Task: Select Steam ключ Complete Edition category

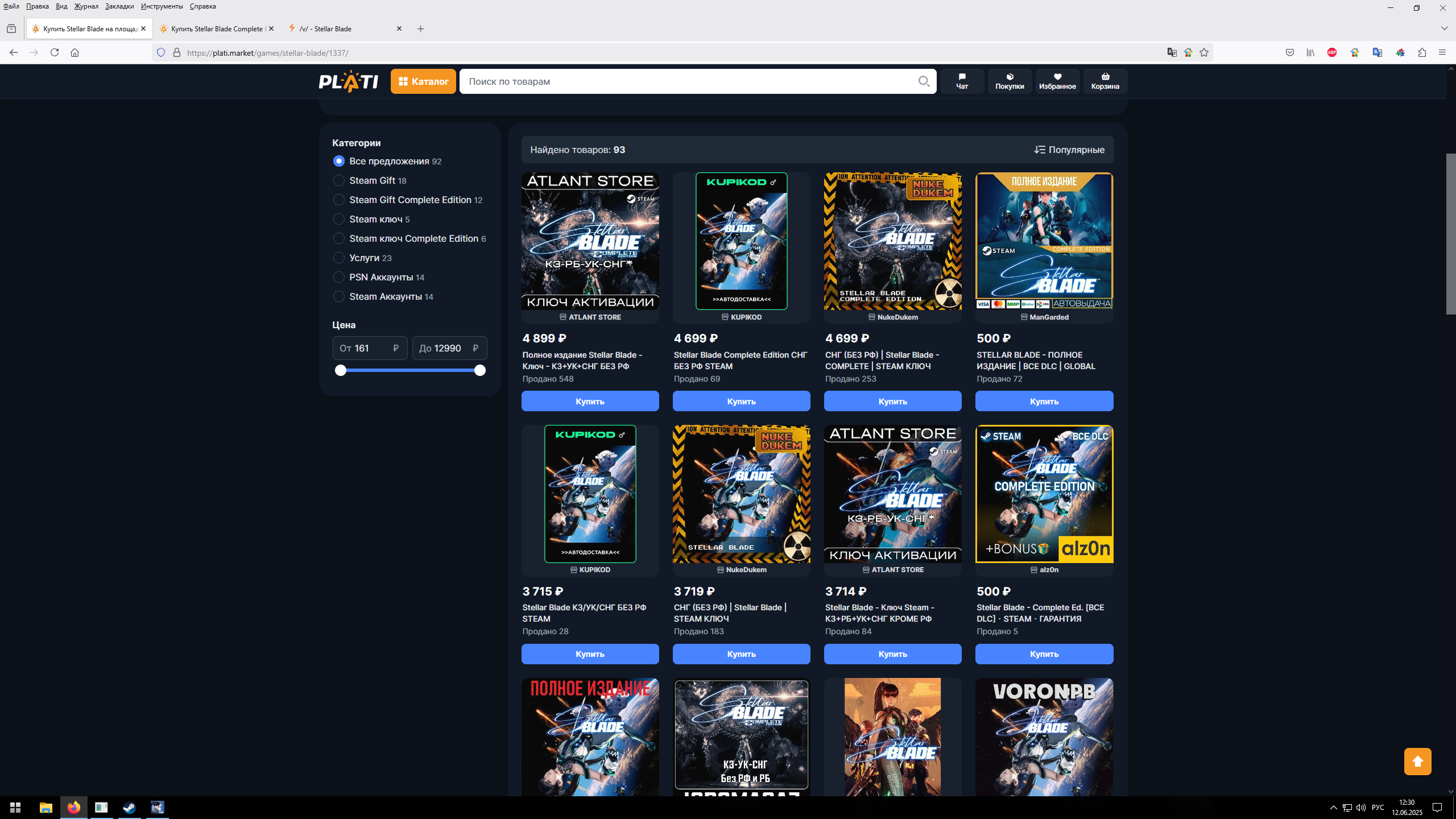Action: coord(409,238)
